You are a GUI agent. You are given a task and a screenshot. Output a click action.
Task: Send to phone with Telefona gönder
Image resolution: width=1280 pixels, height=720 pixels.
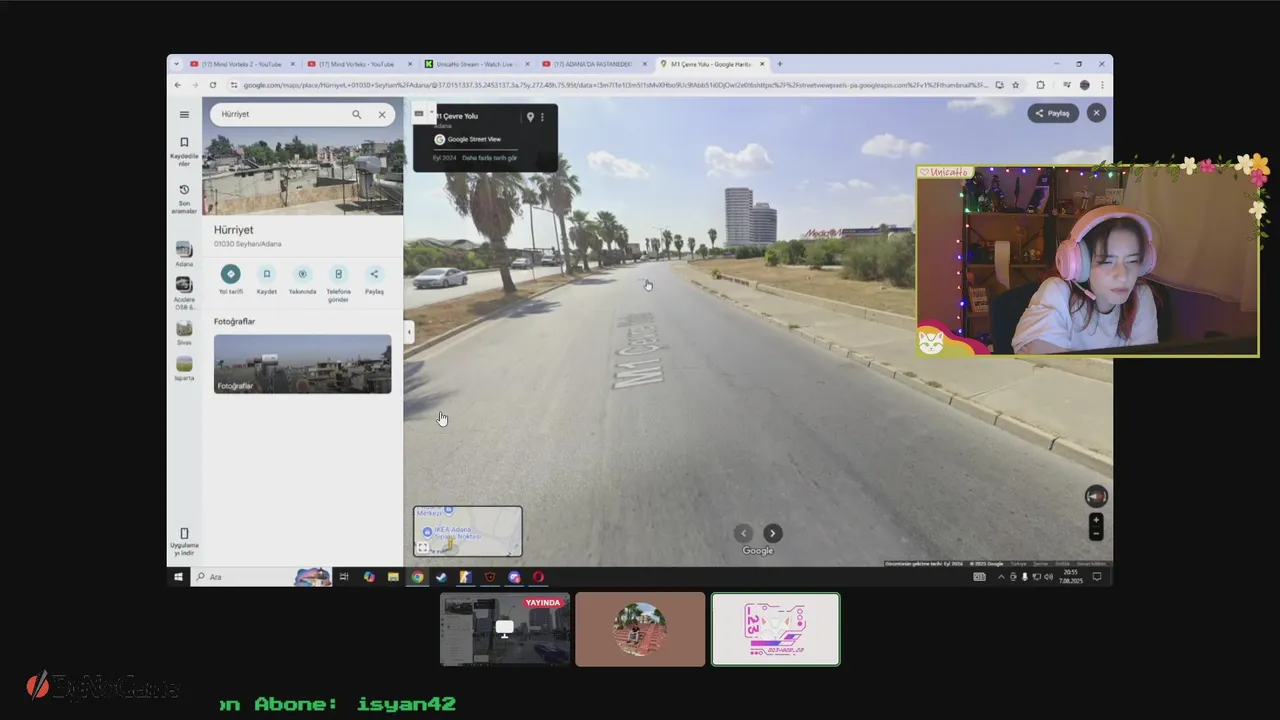338,284
